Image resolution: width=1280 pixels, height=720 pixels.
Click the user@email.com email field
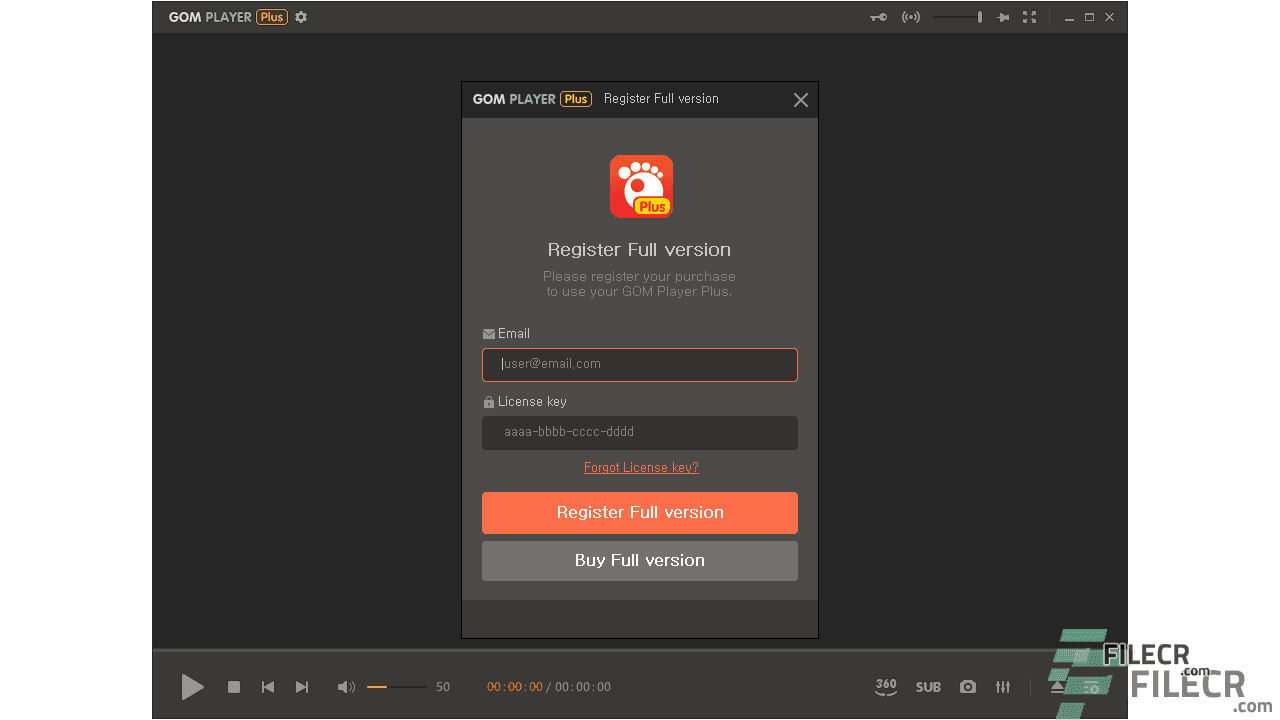(639, 364)
